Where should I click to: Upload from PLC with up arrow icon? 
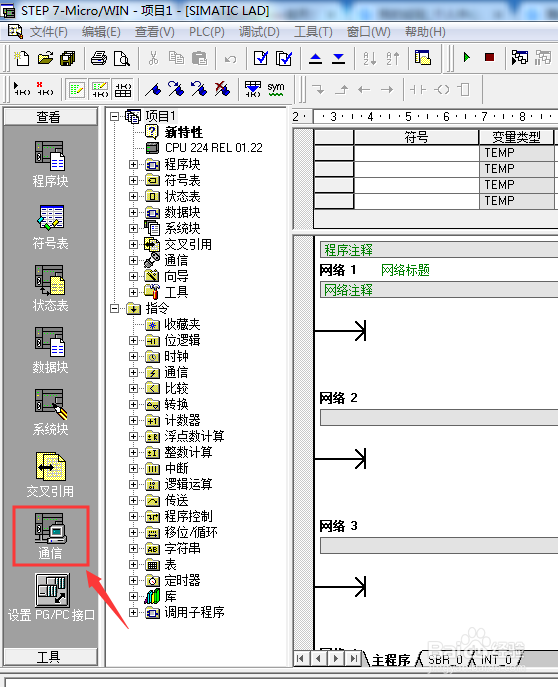click(315, 58)
